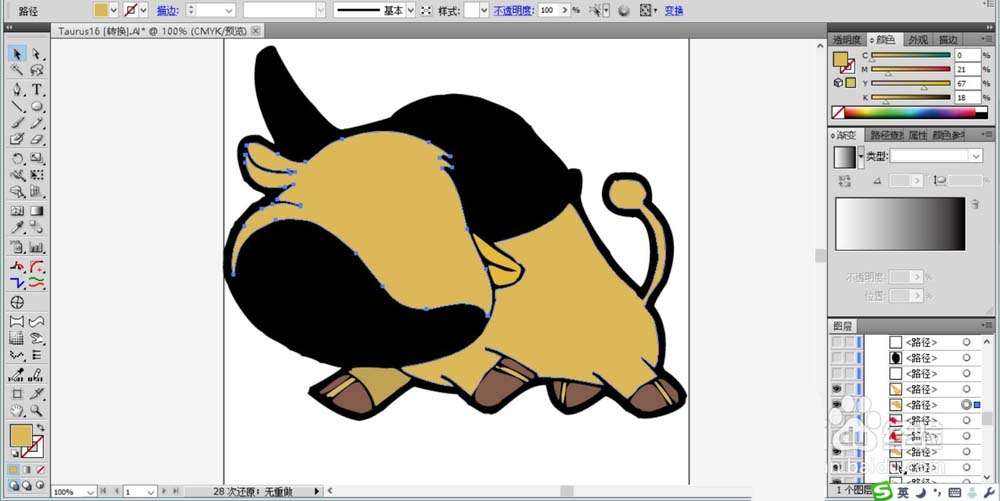Select the Magic Wand tool

tap(17, 70)
